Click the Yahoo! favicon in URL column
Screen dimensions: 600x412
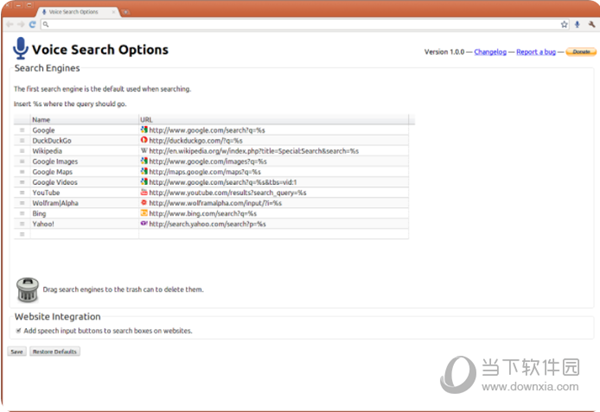click(x=144, y=223)
